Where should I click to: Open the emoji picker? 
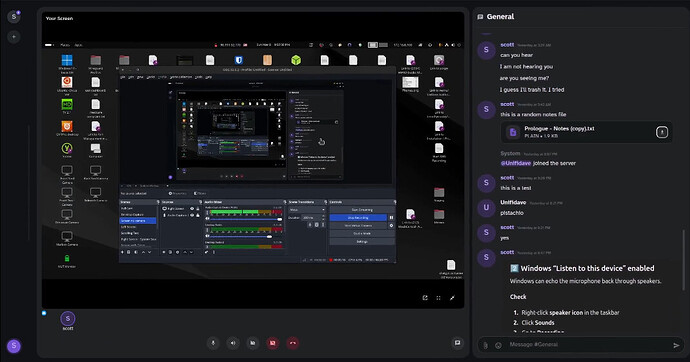click(x=498, y=345)
